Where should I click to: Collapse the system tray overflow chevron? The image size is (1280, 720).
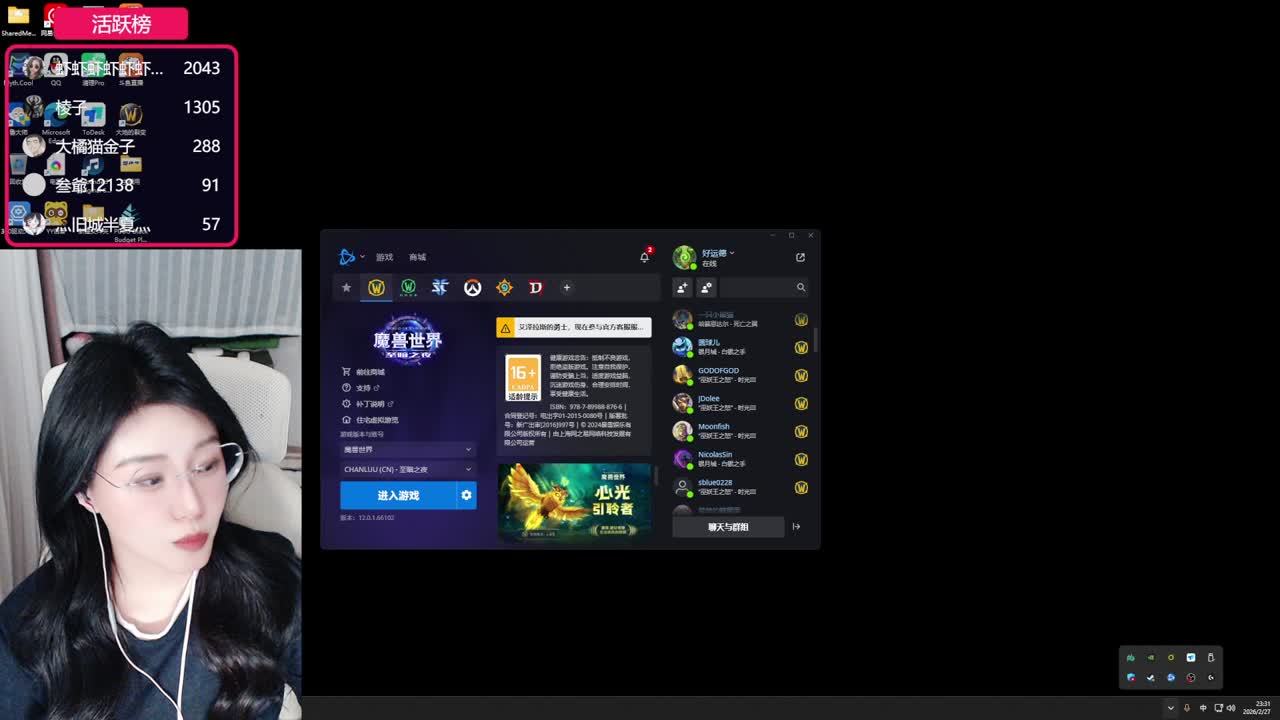click(1170, 708)
